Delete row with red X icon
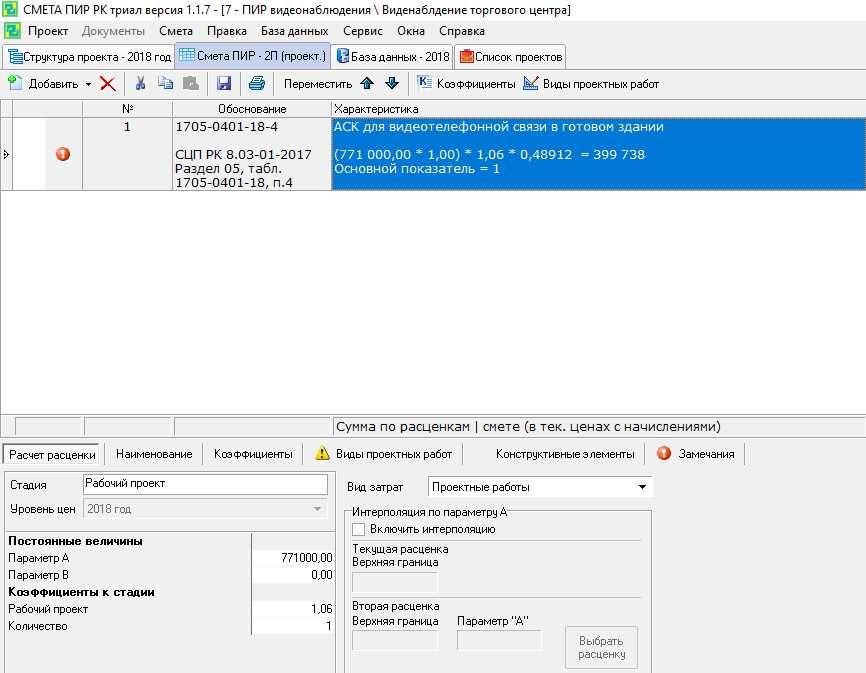 (108, 84)
